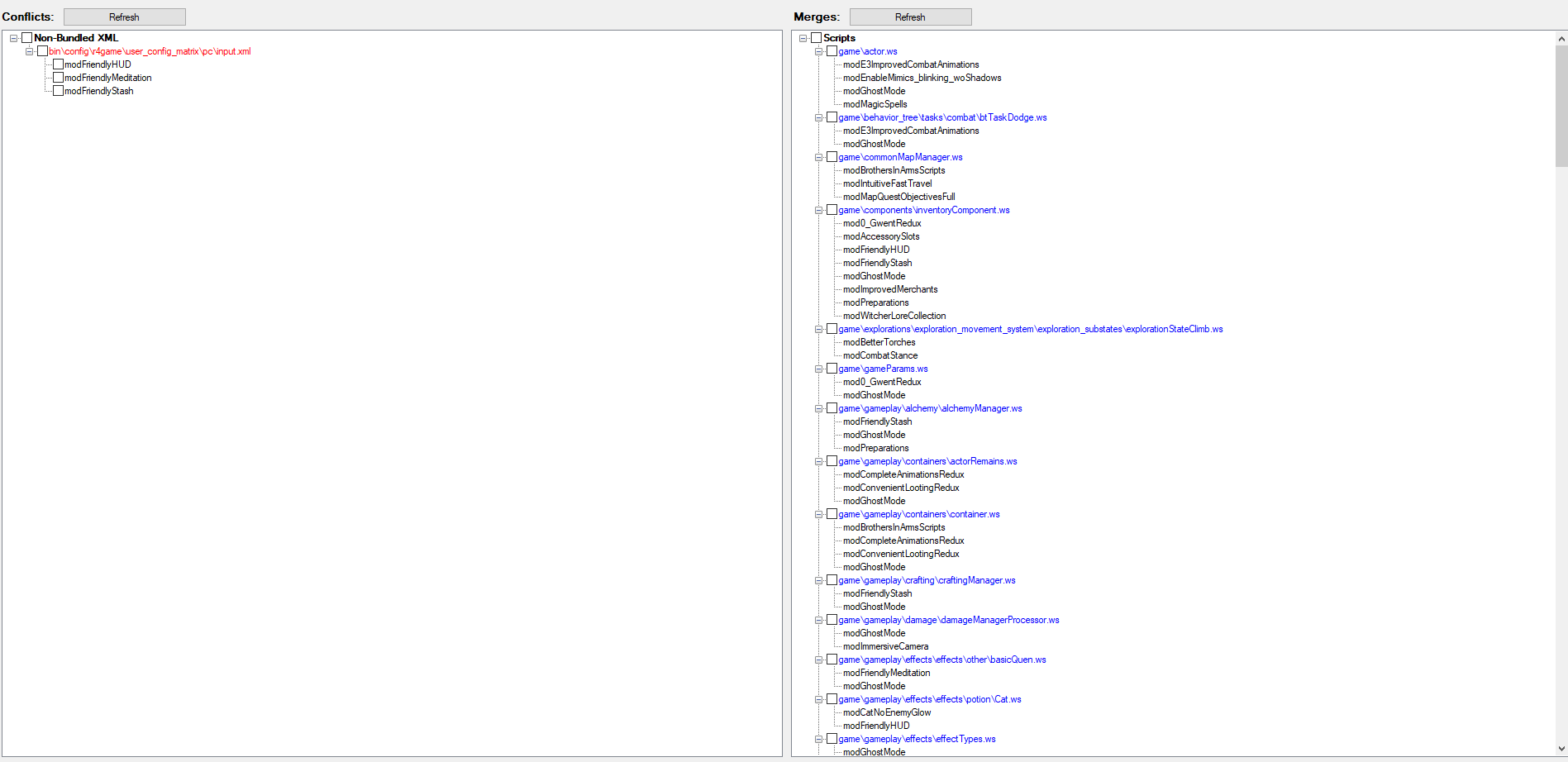Check the Non-Bundled XML checkbox
Image resolution: width=1568 pixels, height=762 pixels.
coord(27,38)
